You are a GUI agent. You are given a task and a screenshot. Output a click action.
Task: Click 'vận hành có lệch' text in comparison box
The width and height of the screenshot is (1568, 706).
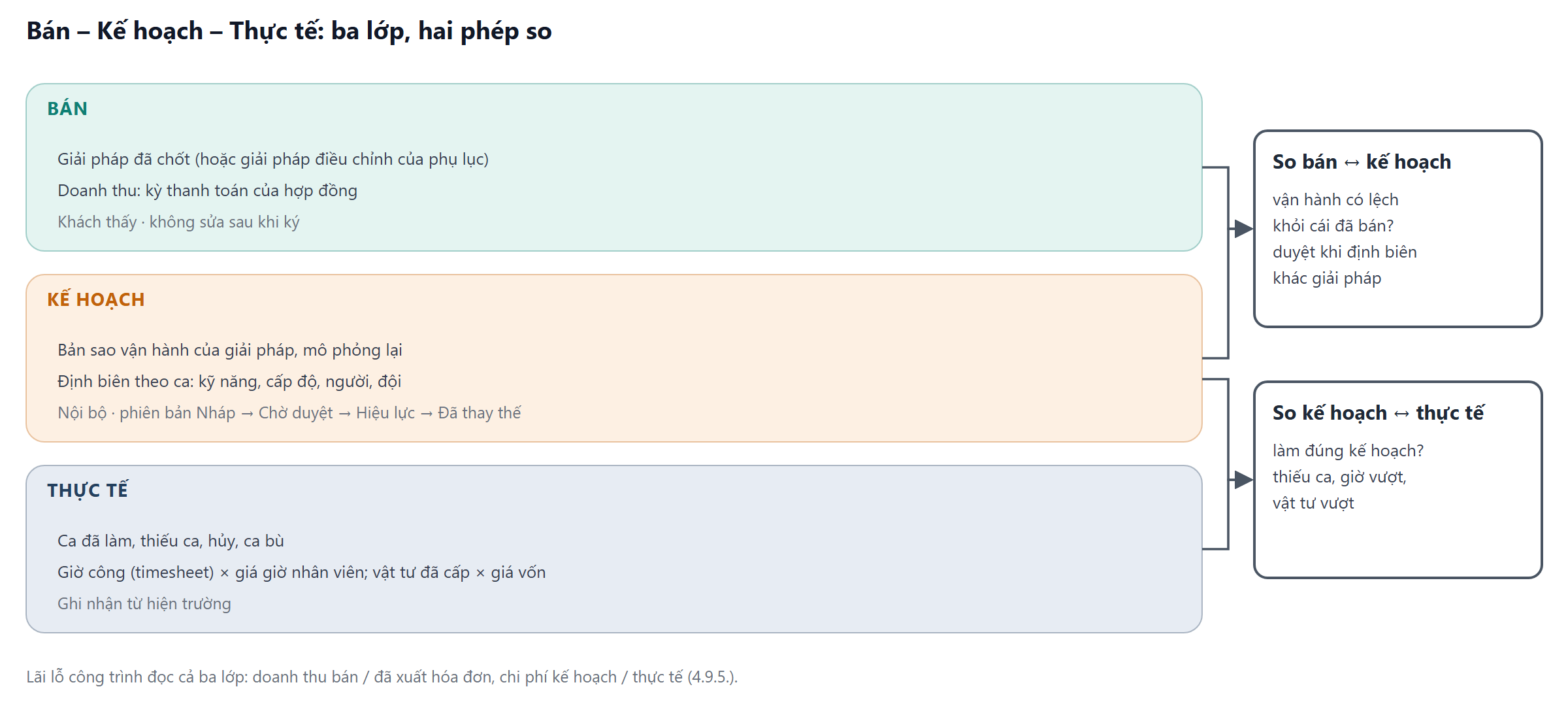click(1335, 199)
